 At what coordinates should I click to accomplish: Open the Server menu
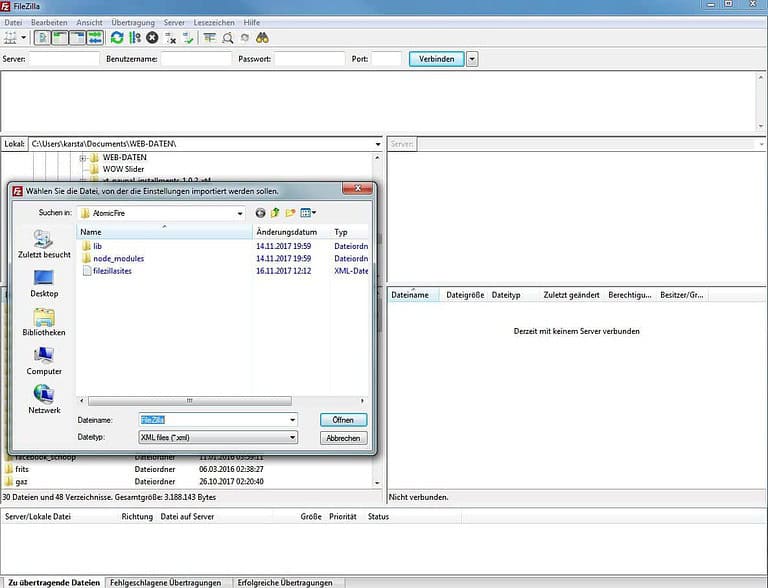(174, 23)
